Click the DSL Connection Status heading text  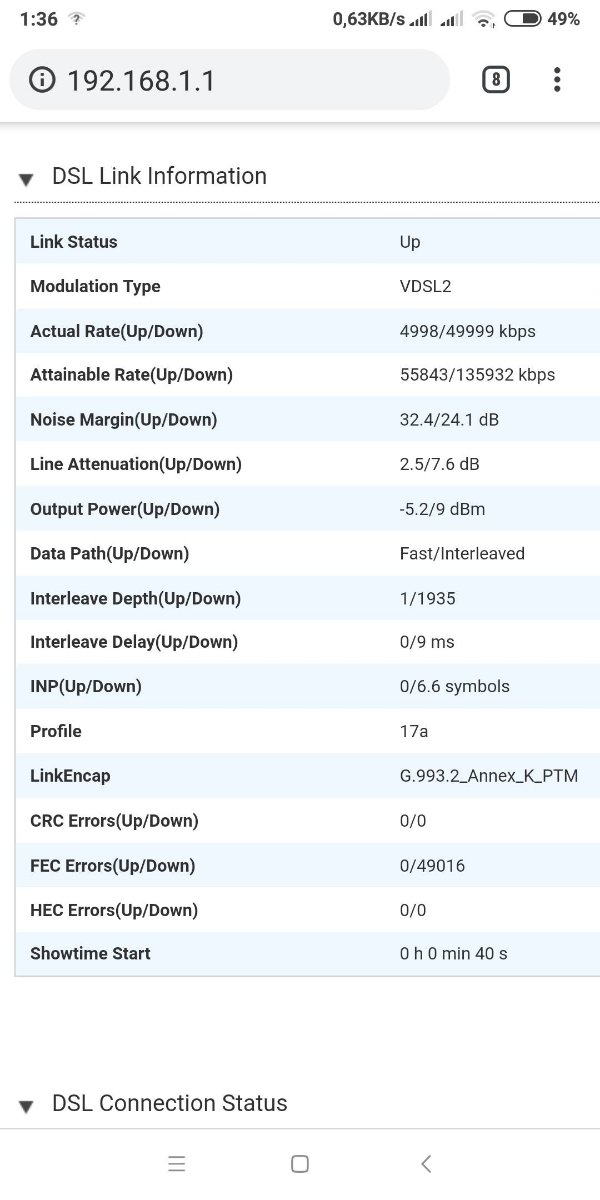pyautogui.click(x=169, y=1103)
